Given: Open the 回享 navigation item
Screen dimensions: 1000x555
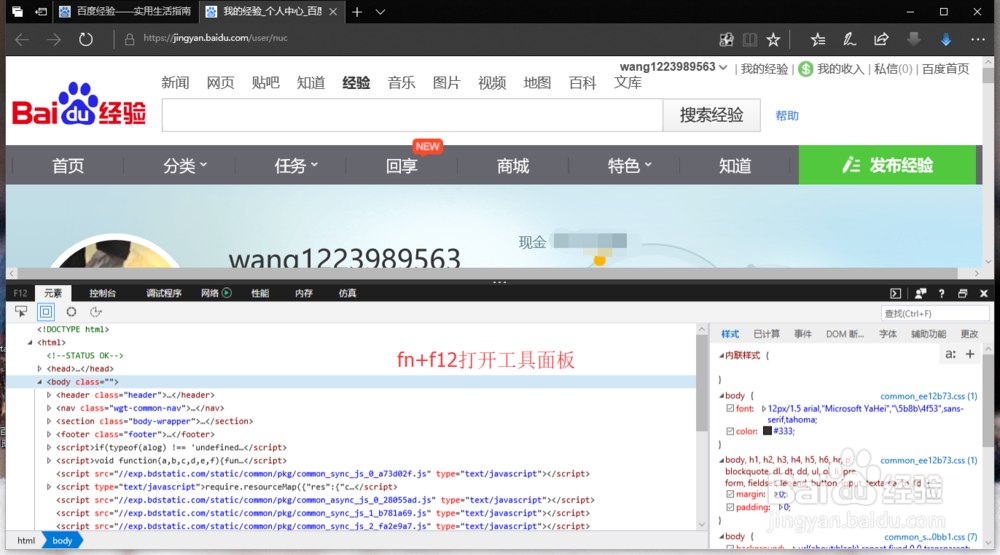Looking at the screenshot, I should 402,166.
